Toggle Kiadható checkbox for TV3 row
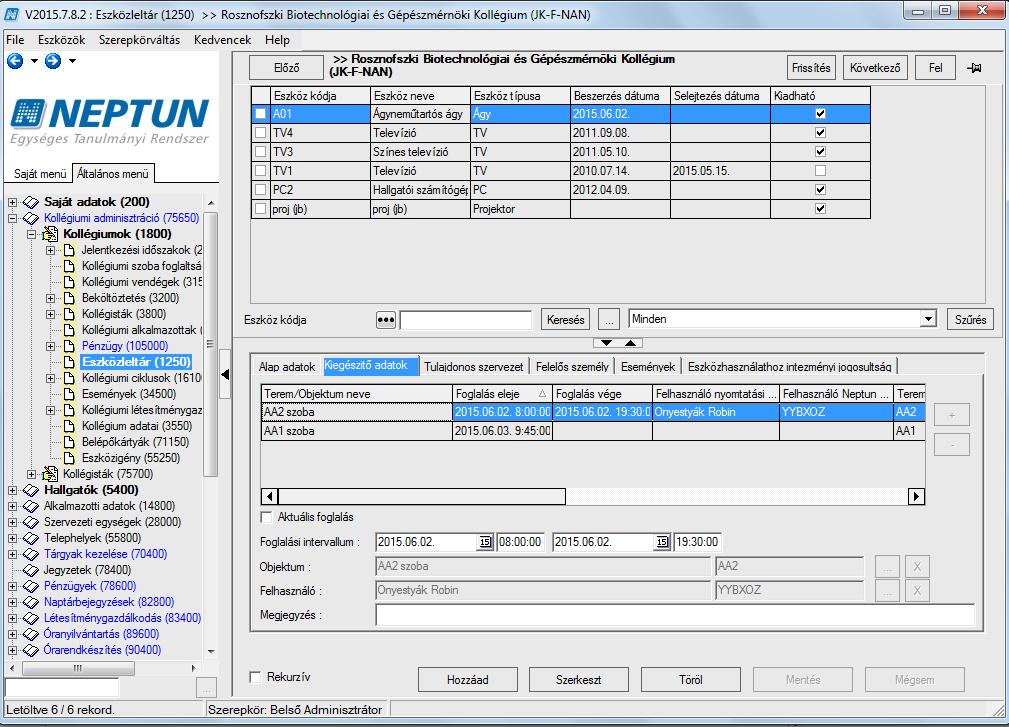Screen dimensions: 1009x727 [820, 152]
